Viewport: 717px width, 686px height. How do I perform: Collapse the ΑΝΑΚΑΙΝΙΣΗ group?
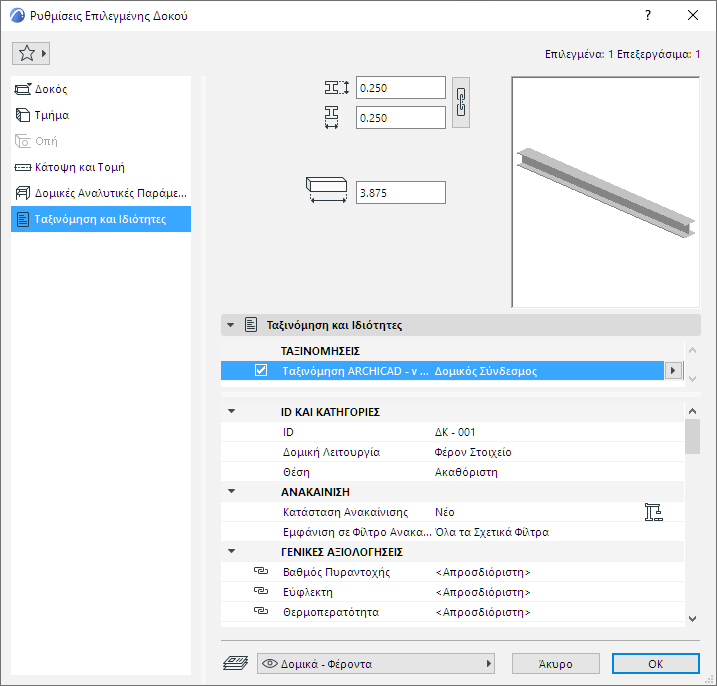(232, 491)
